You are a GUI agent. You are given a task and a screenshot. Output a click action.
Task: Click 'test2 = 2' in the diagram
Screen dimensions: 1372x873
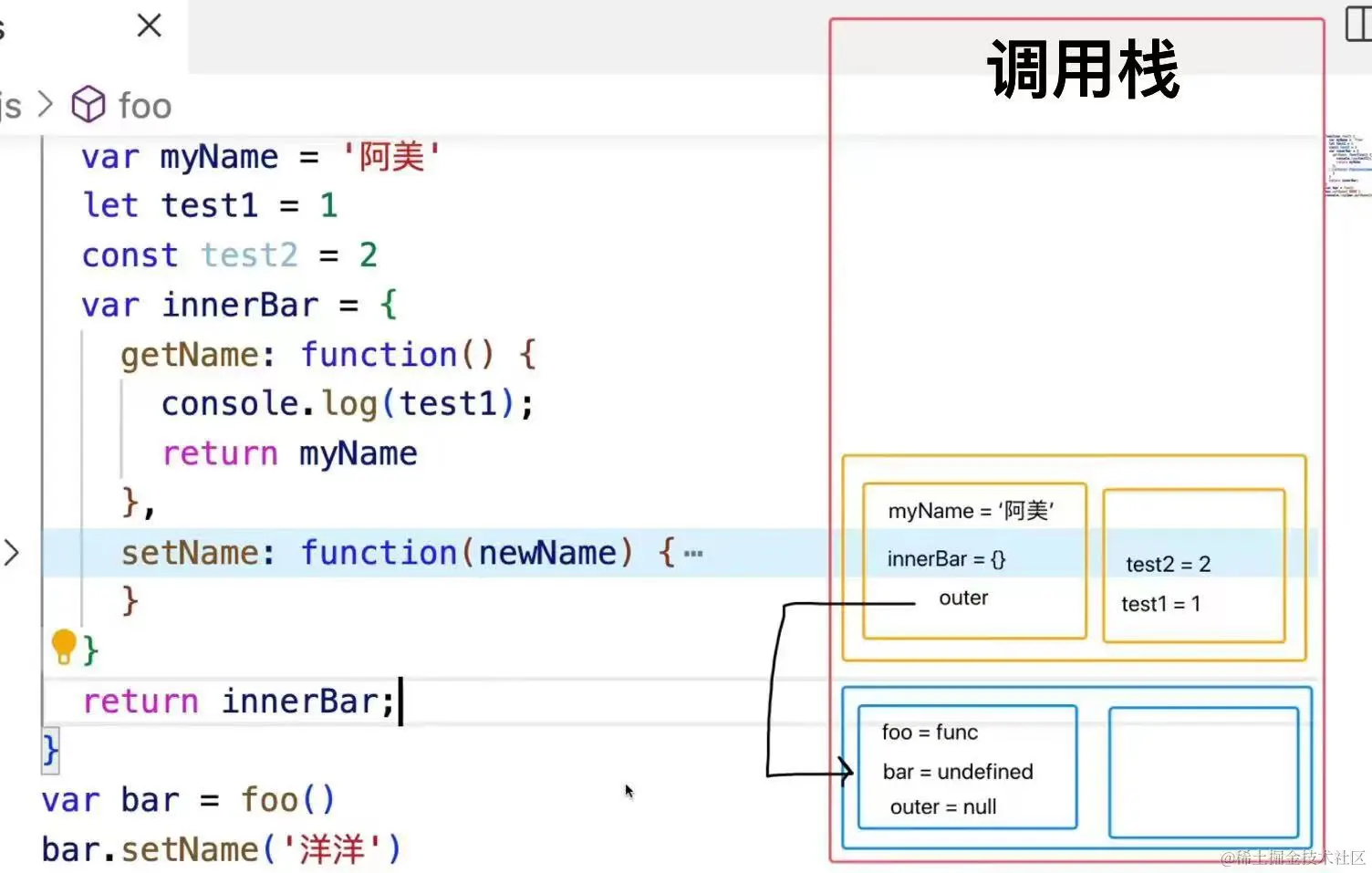1169,564
